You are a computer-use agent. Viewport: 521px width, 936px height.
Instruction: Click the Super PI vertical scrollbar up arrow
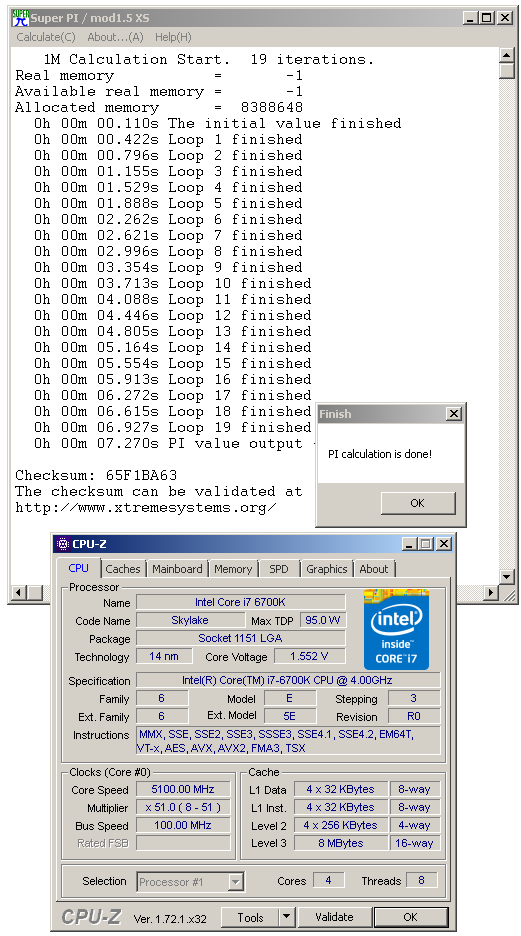[507, 56]
